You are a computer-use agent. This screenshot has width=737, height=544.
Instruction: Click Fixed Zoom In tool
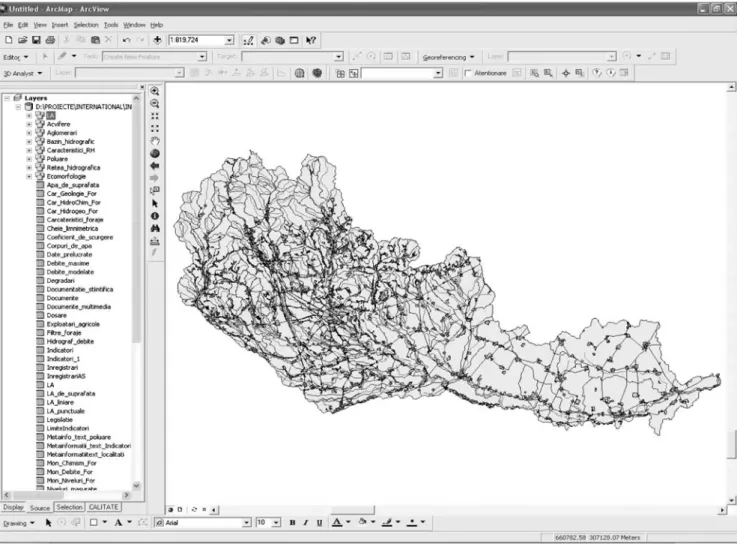coord(155,116)
